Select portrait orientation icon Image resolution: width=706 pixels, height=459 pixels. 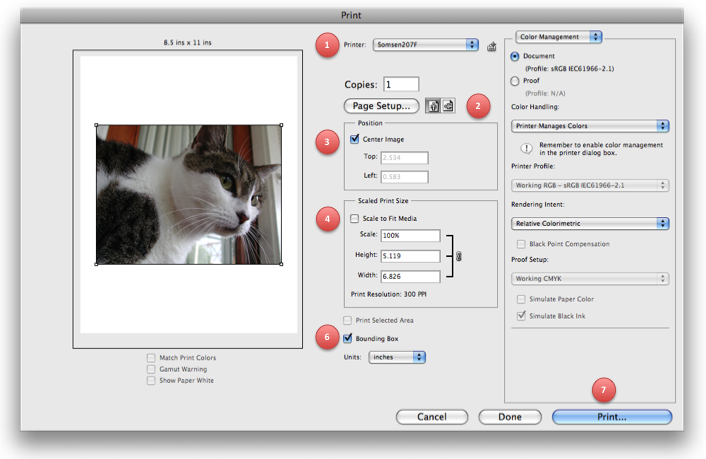coord(433,106)
